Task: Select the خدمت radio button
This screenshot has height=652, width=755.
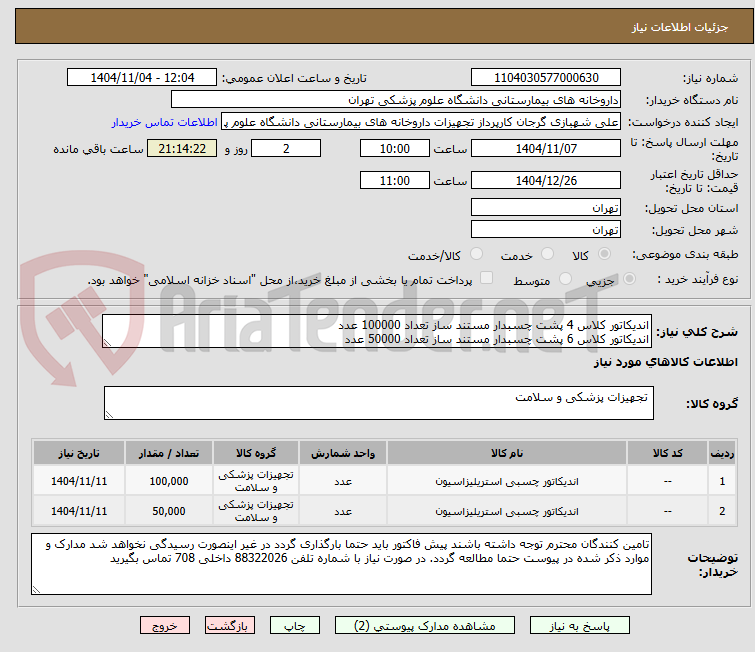Action: tap(547, 254)
